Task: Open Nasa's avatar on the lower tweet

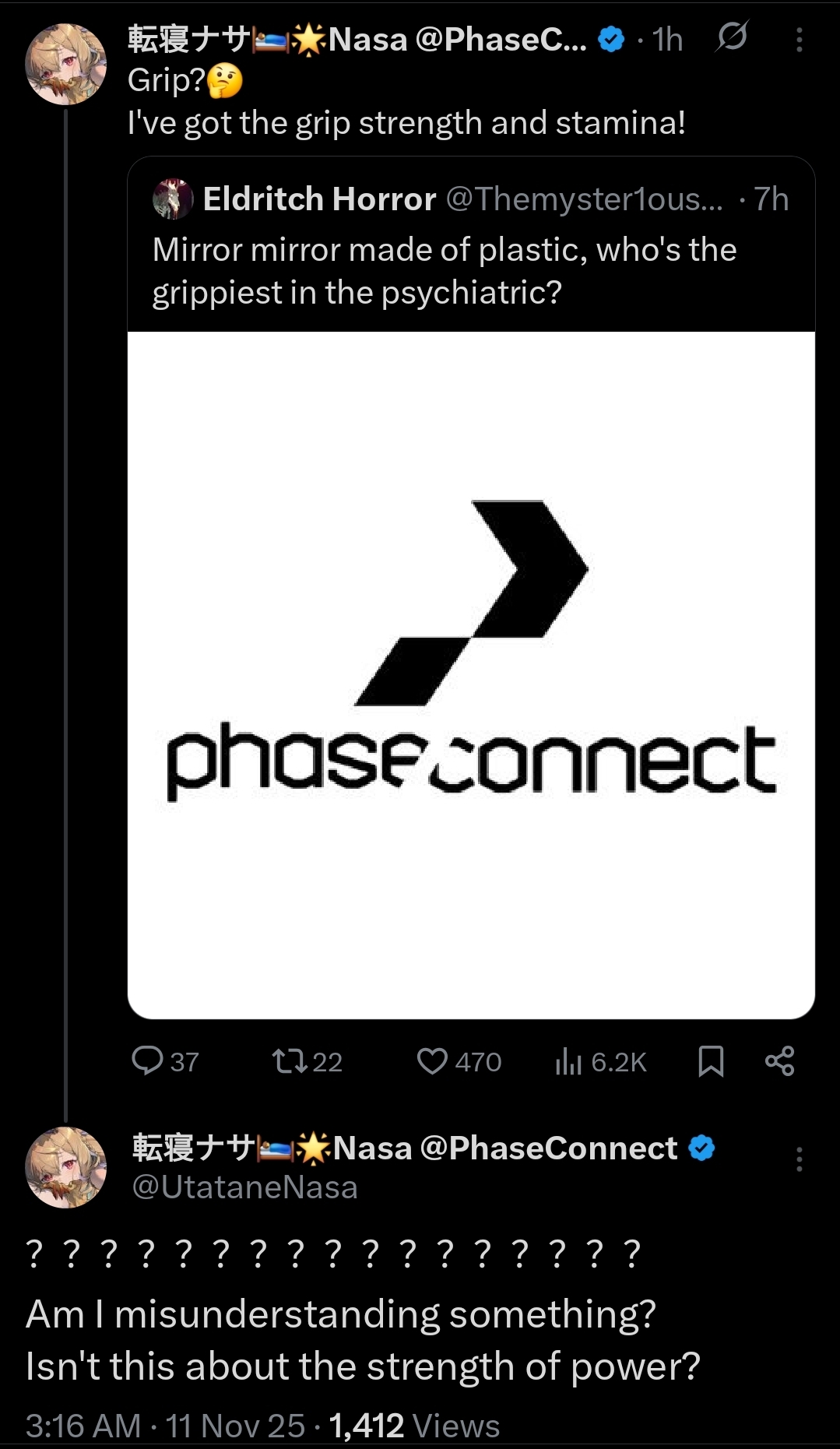Action: coord(66,1166)
